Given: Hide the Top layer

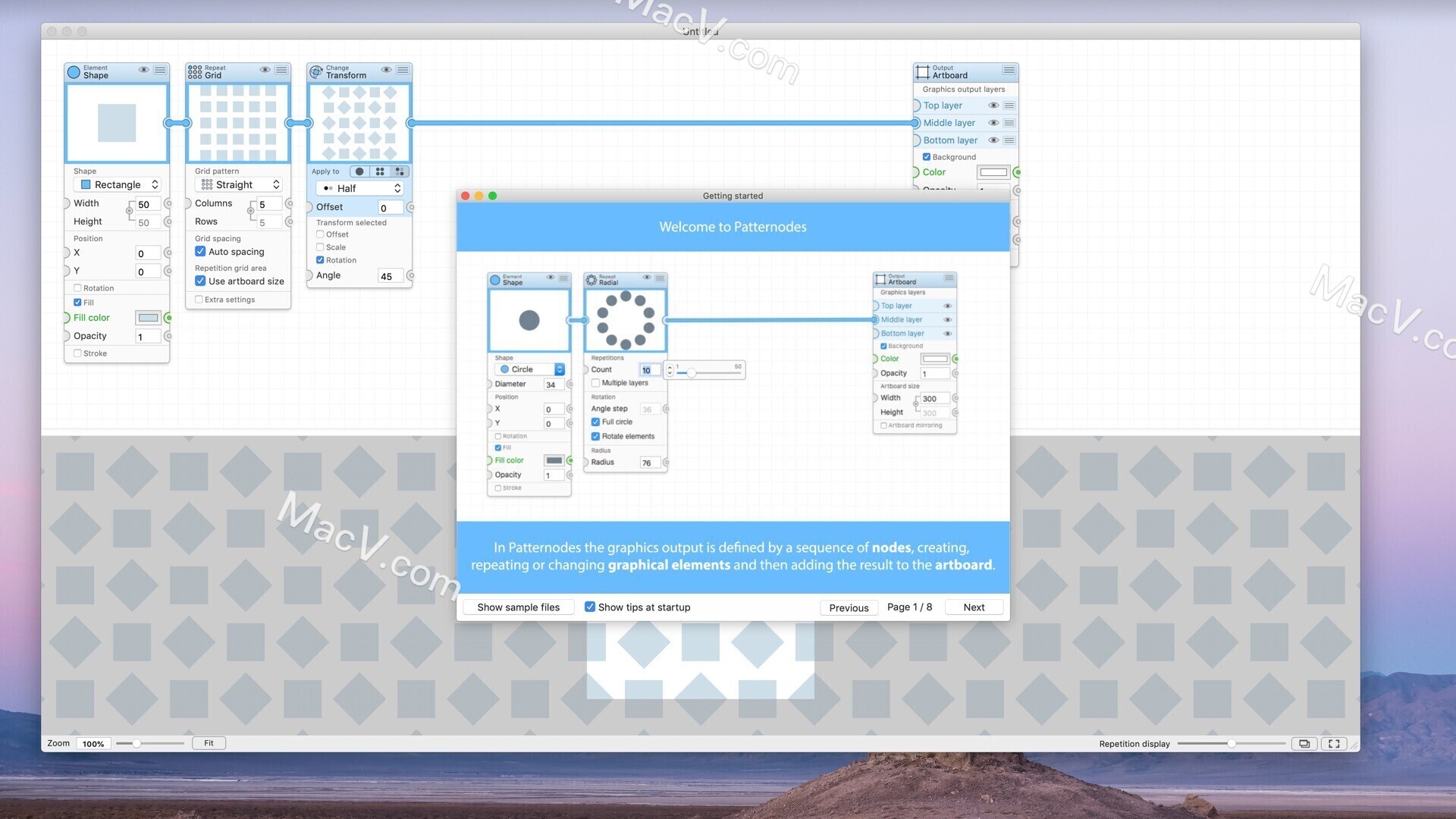Looking at the screenshot, I should click(993, 105).
